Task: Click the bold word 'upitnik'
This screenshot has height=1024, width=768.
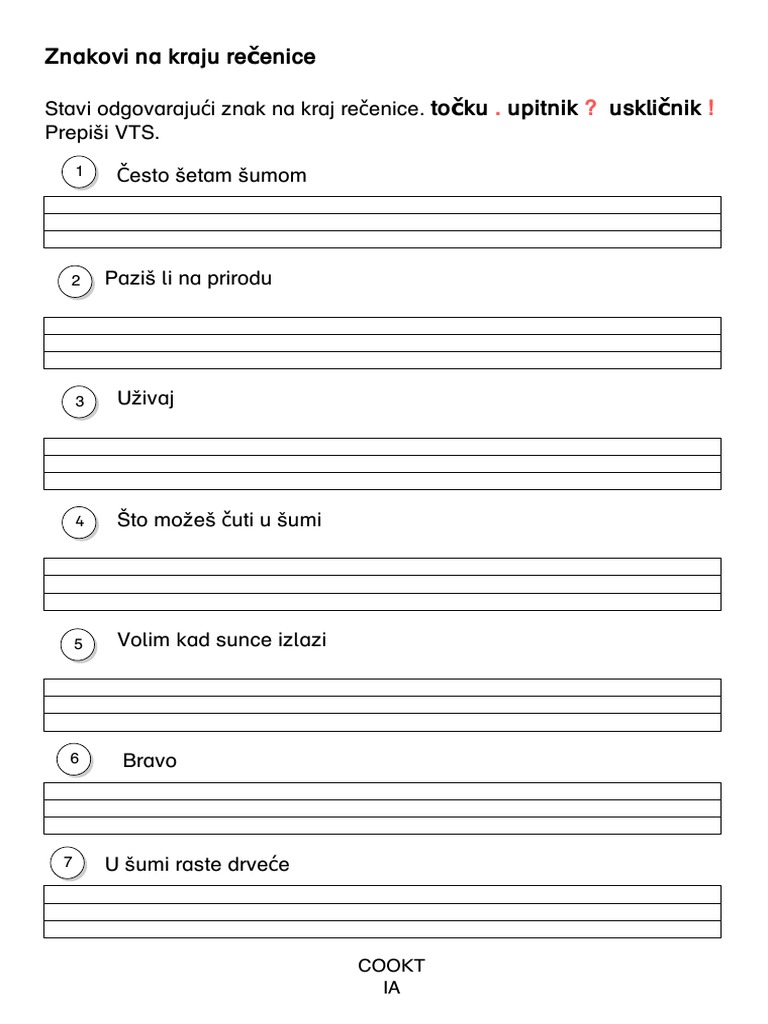Action: tap(543, 109)
